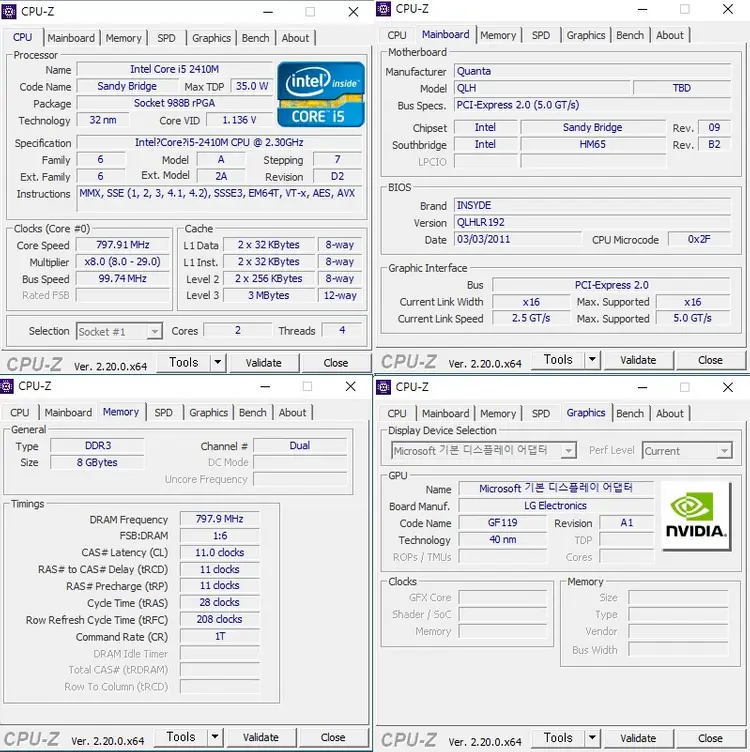Click Close button in Mainboard window
This screenshot has height=752, width=750.
point(710,360)
